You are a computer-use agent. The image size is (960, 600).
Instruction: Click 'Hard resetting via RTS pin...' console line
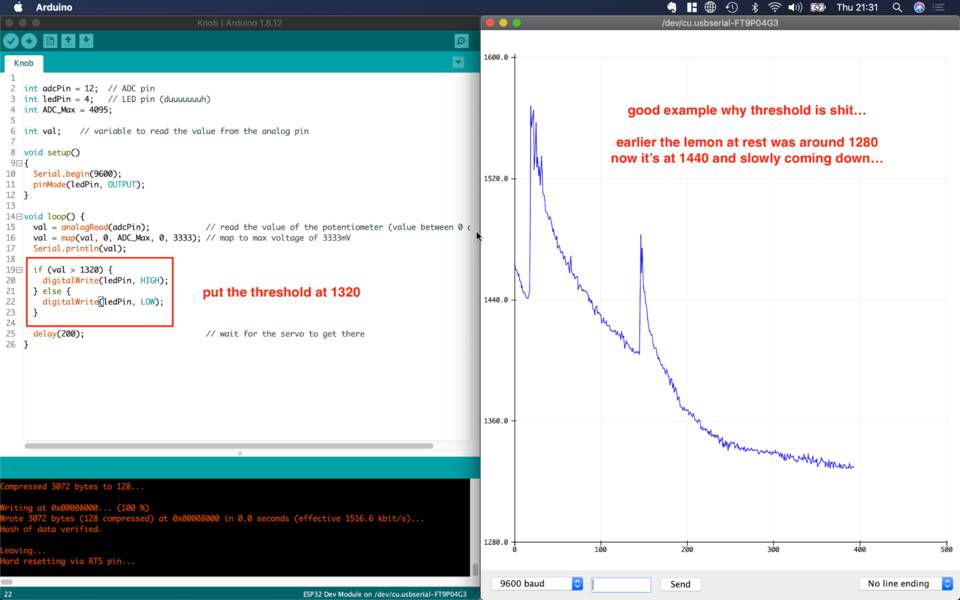pos(67,561)
